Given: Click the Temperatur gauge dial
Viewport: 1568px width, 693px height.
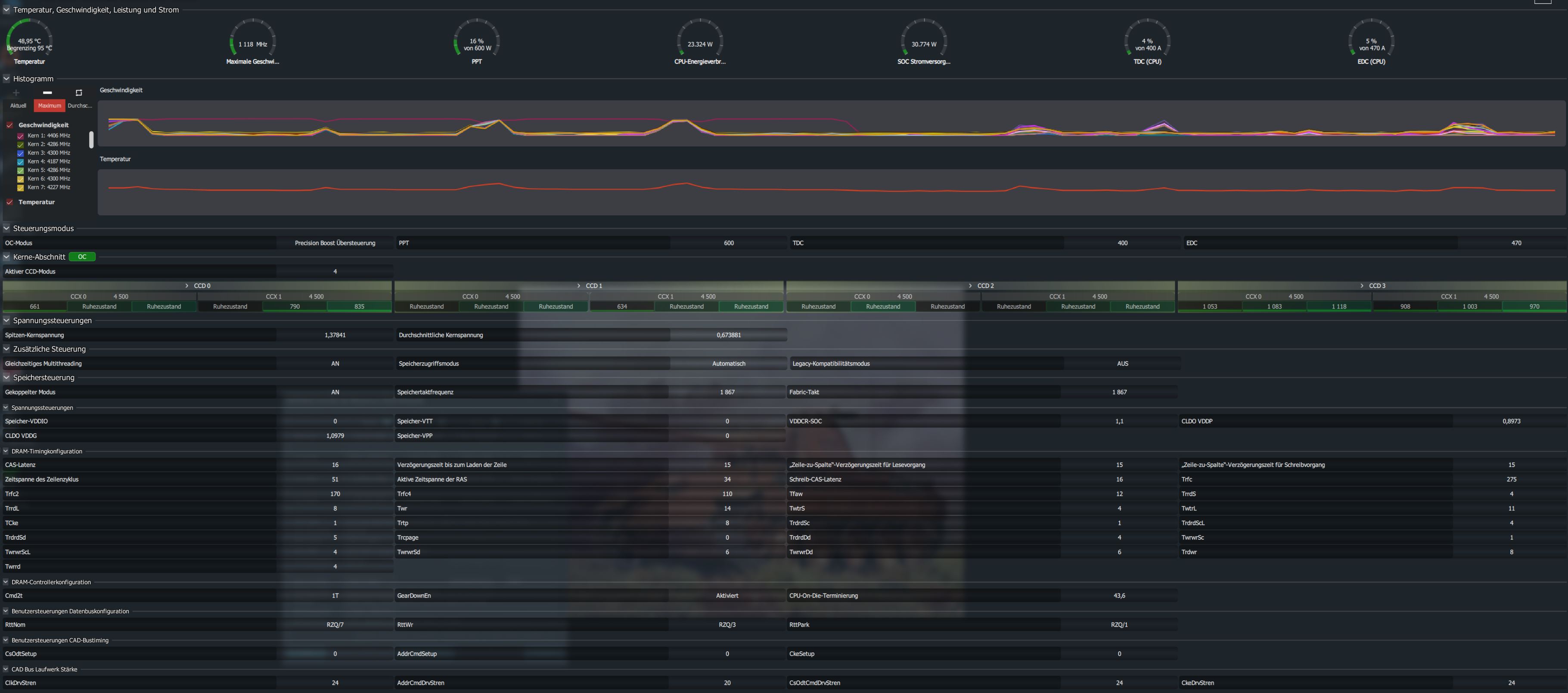Looking at the screenshot, I should pyautogui.click(x=29, y=42).
